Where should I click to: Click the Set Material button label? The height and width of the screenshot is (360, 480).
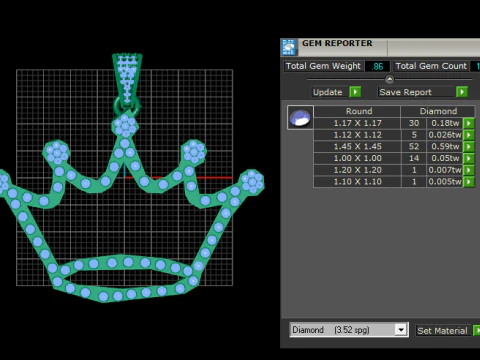click(442, 331)
